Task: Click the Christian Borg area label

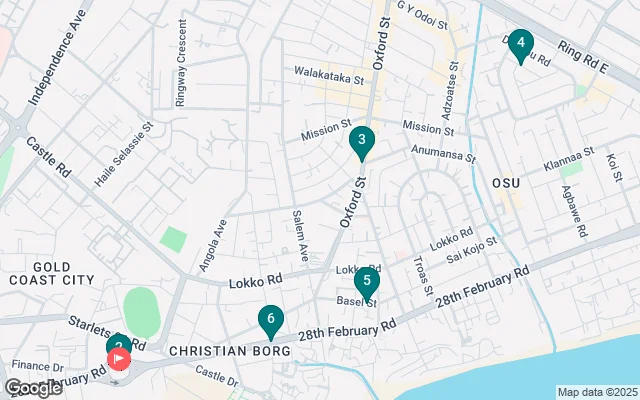Action: click(230, 351)
